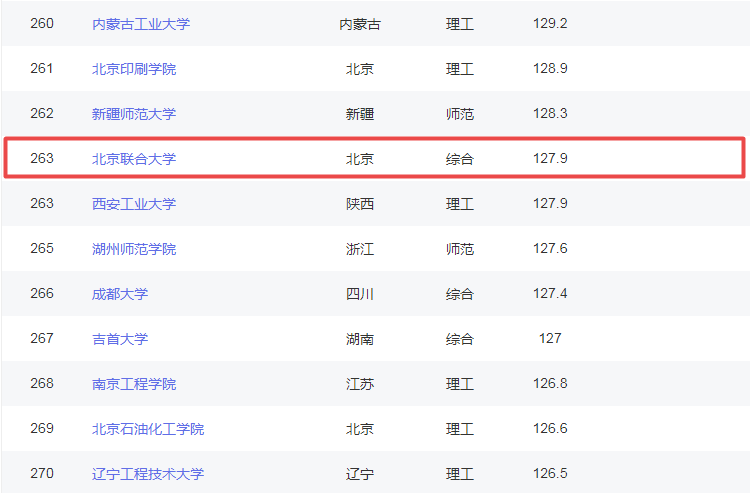
Task: Open the 新疆师范大学 link
Action: 134,114
